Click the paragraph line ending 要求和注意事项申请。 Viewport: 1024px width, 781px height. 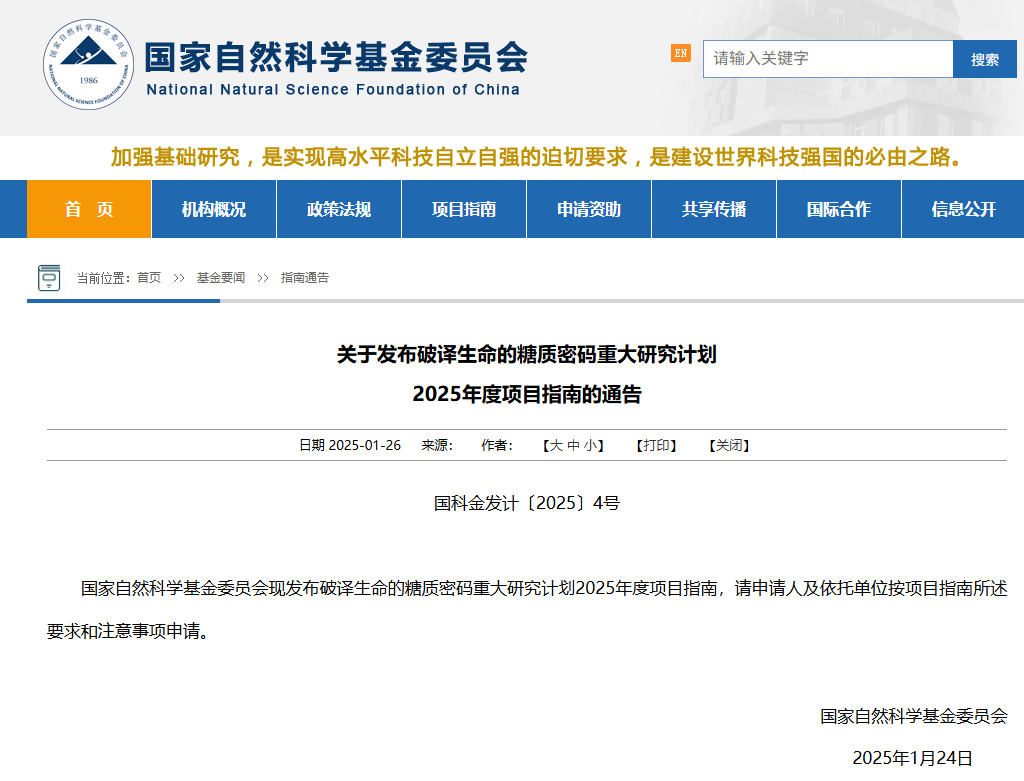(128, 631)
